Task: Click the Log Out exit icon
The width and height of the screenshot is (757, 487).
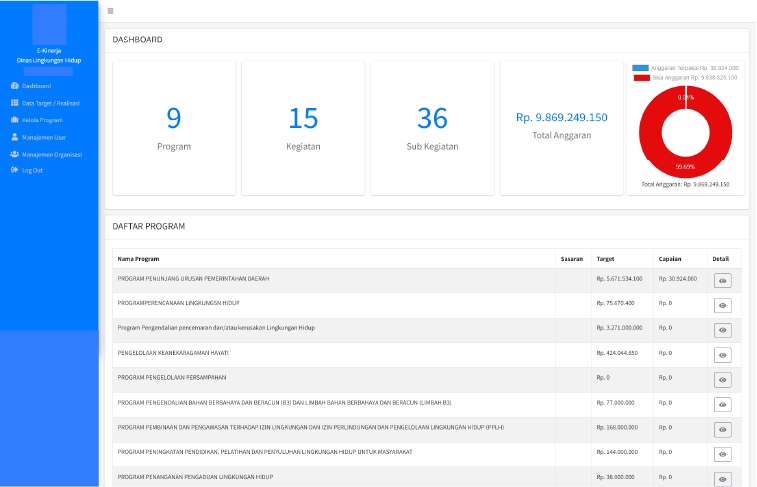Action: click(x=14, y=170)
